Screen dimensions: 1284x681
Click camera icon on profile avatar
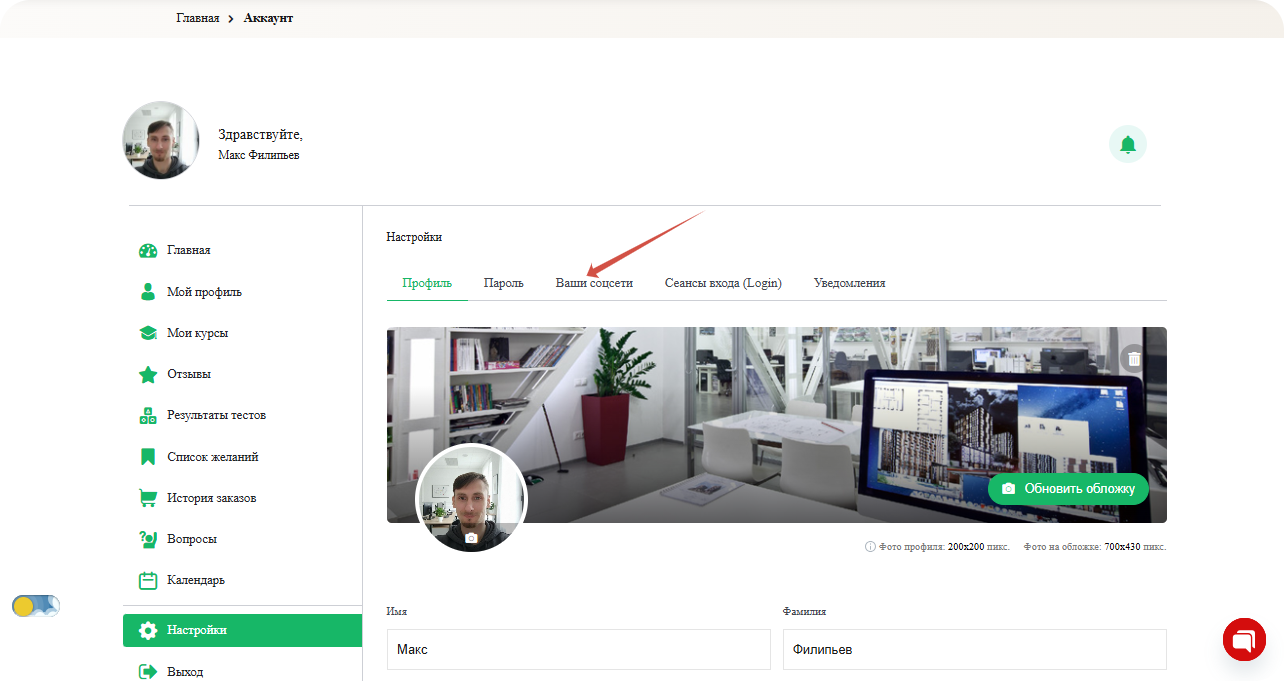pyautogui.click(x=471, y=538)
